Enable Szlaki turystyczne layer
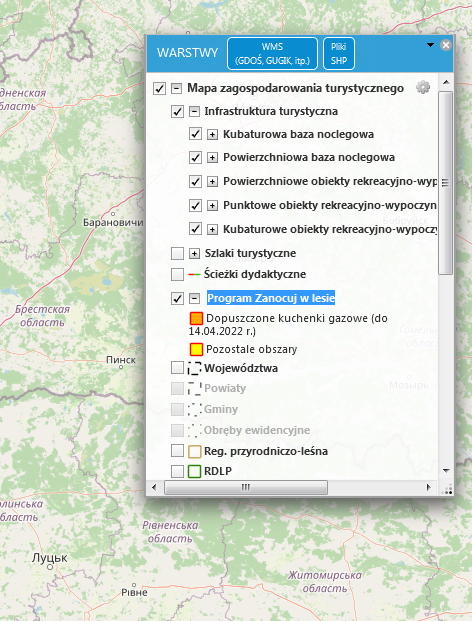The image size is (472, 621). click(177, 253)
